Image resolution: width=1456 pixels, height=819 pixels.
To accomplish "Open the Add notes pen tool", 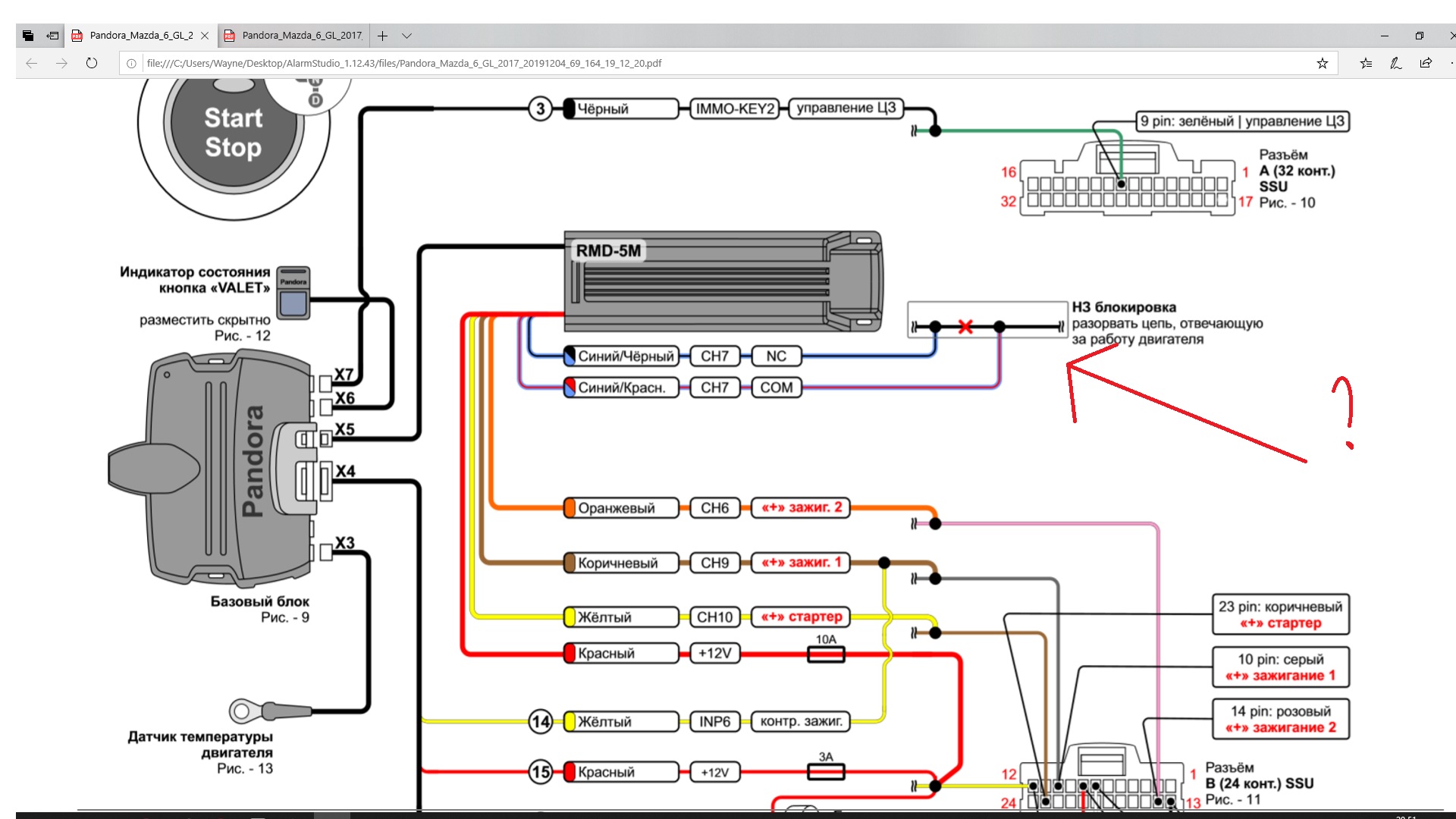I will pos(1395,63).
